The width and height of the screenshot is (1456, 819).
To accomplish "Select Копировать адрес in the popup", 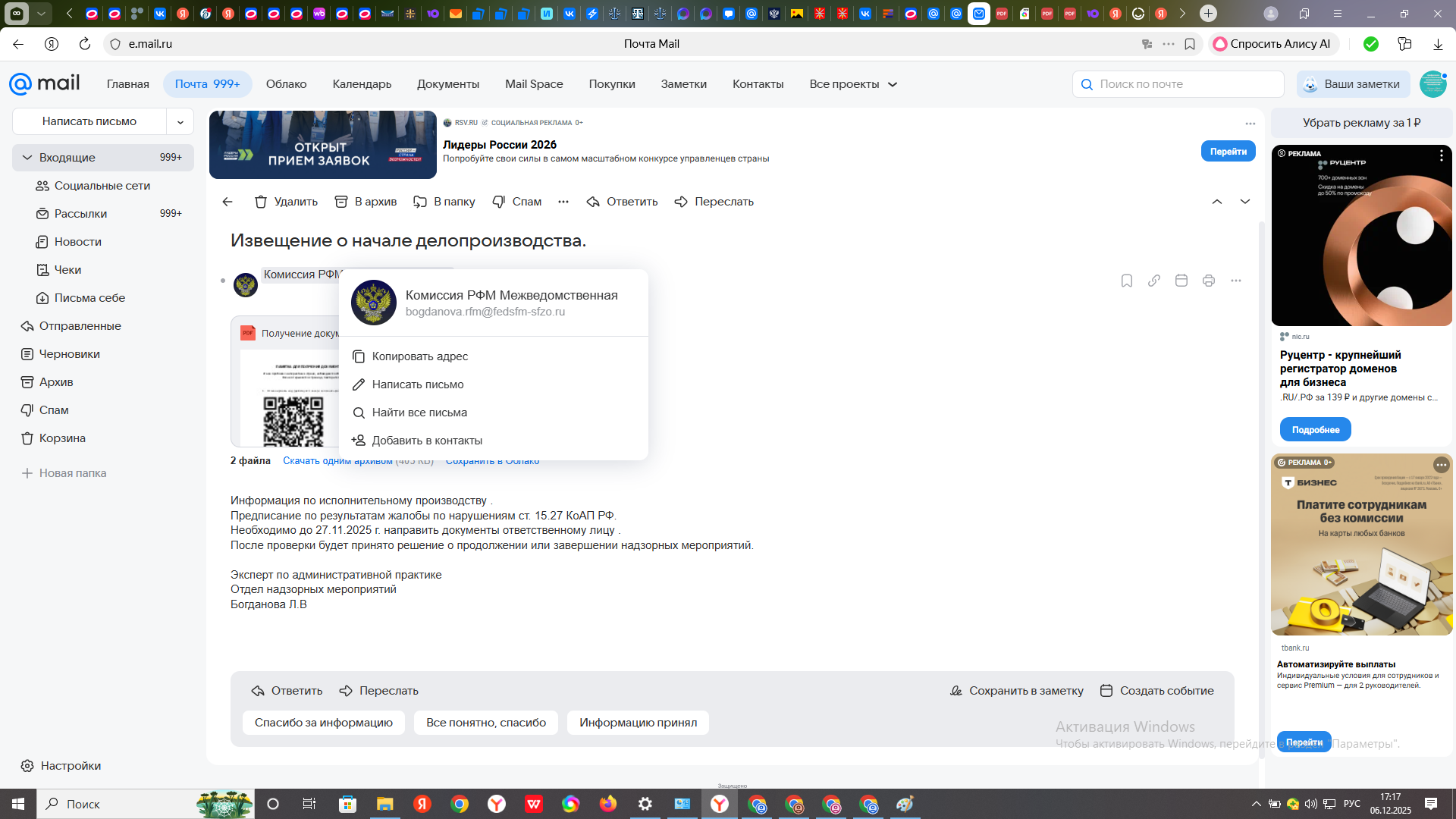I will click(x=419, y=356).
